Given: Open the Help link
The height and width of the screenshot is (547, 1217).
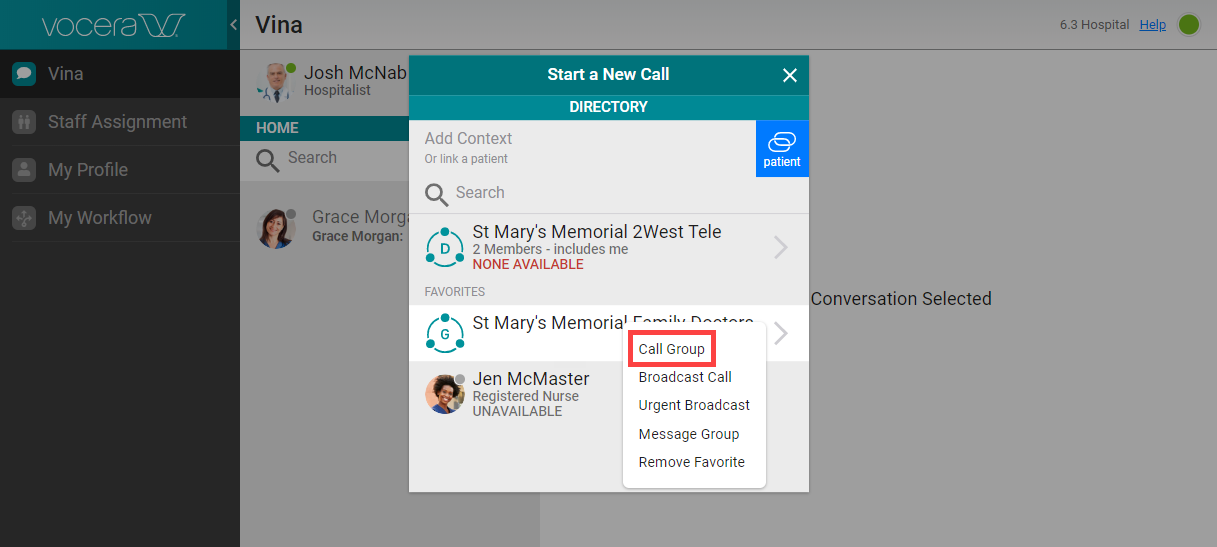Looking at the screenshot, I should point(1153,25).
